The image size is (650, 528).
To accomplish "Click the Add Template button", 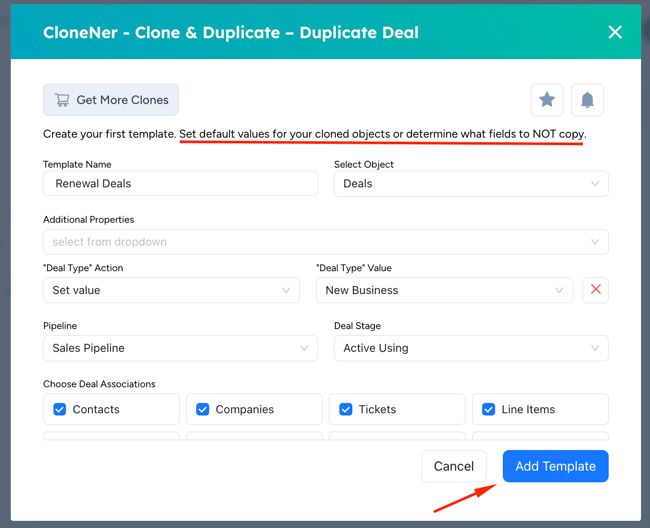I will [x=555, y=466].
